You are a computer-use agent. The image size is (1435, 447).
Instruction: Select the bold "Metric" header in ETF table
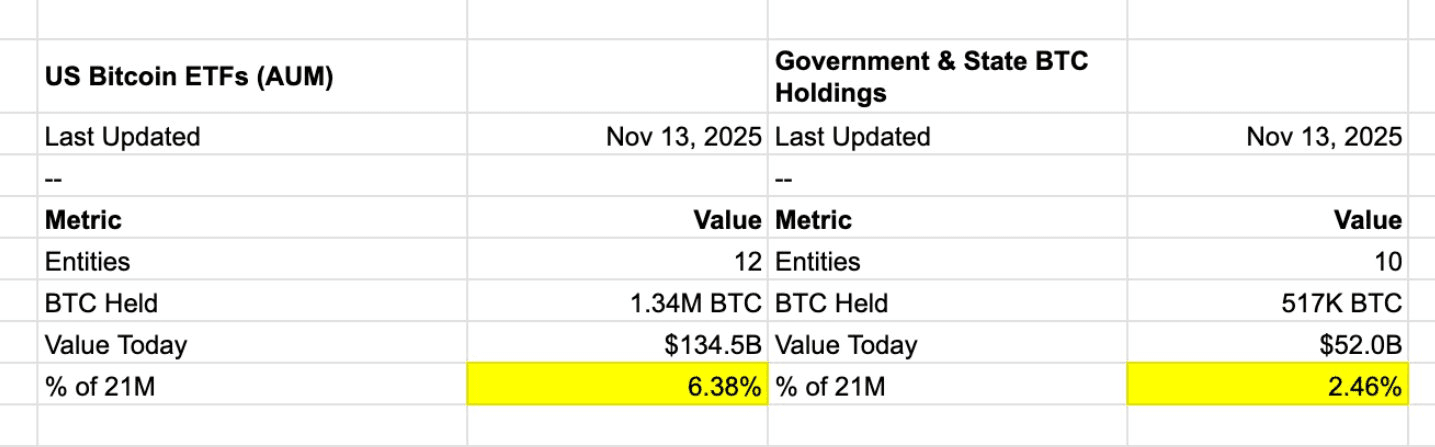coord(83,220)
